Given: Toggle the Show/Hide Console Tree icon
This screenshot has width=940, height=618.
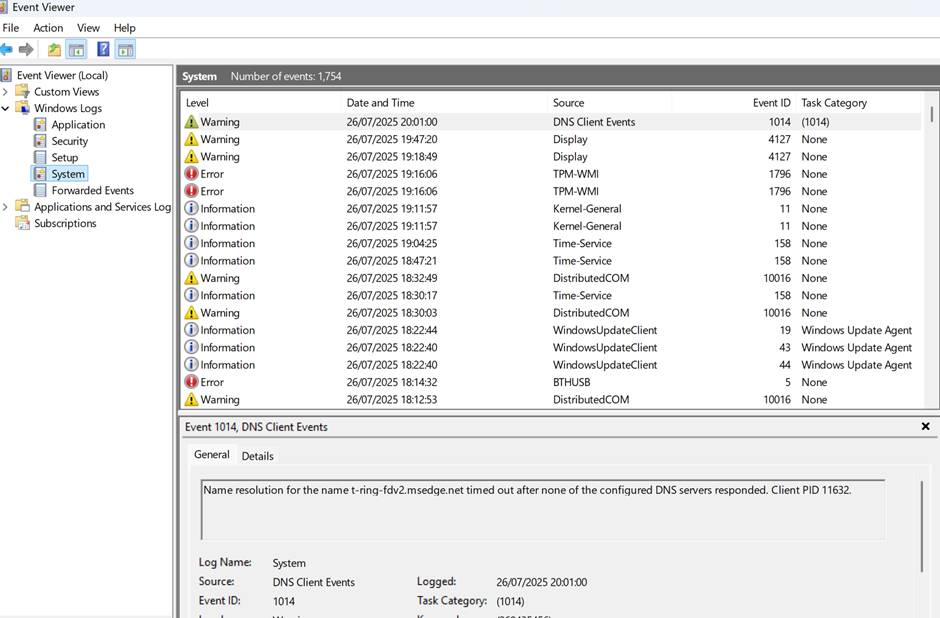Looking at the screenshot, I should pos(76,50).
